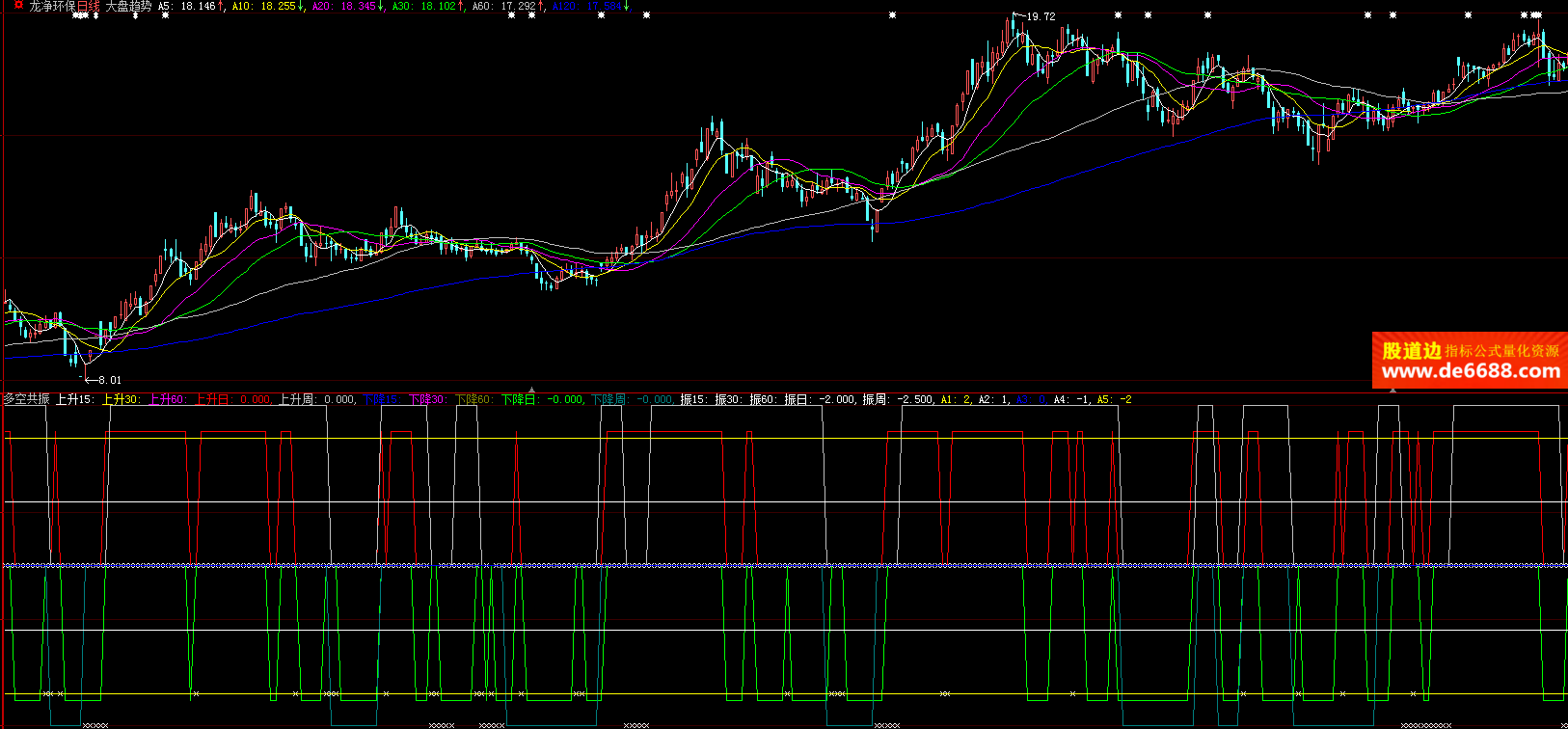Click the www.de6688.com watermark link
Screen dimensions: 1568x729
1470,371
